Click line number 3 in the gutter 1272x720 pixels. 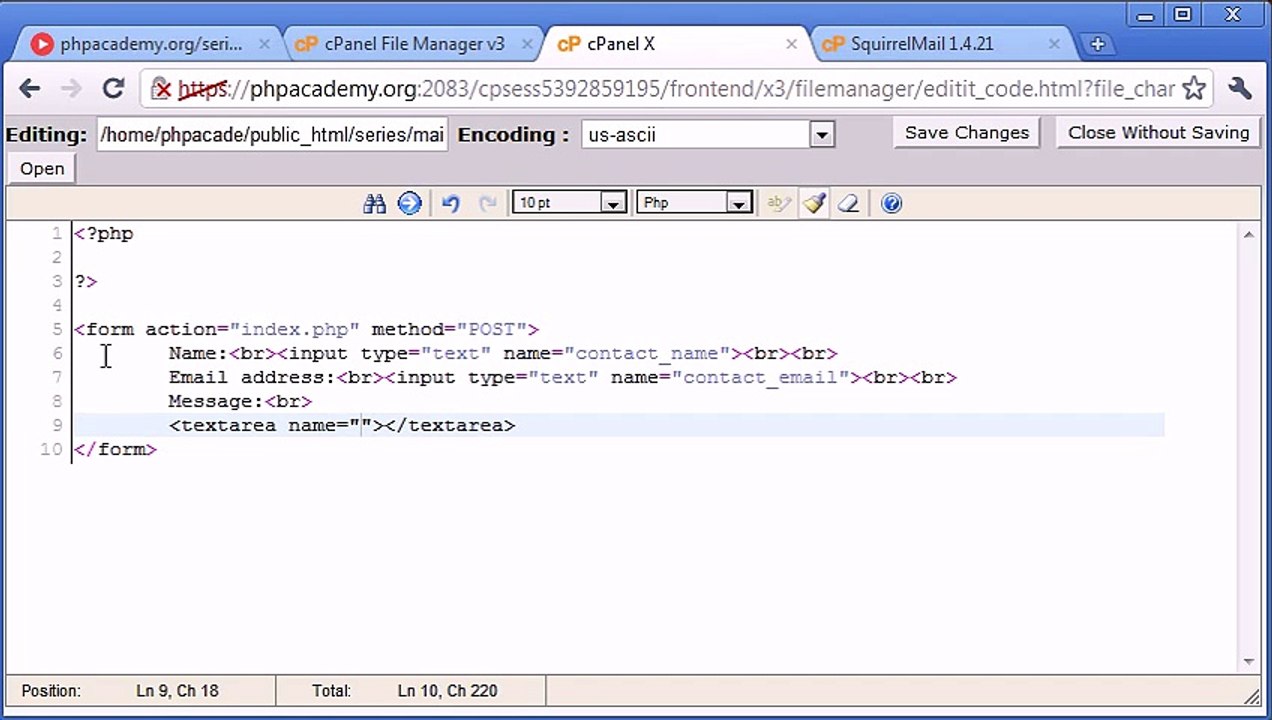58,281
